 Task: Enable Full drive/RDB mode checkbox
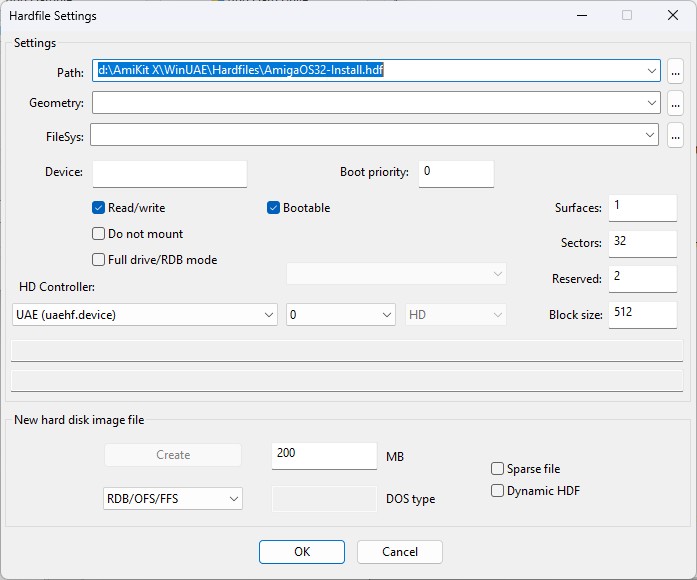[x=99, y=260]
